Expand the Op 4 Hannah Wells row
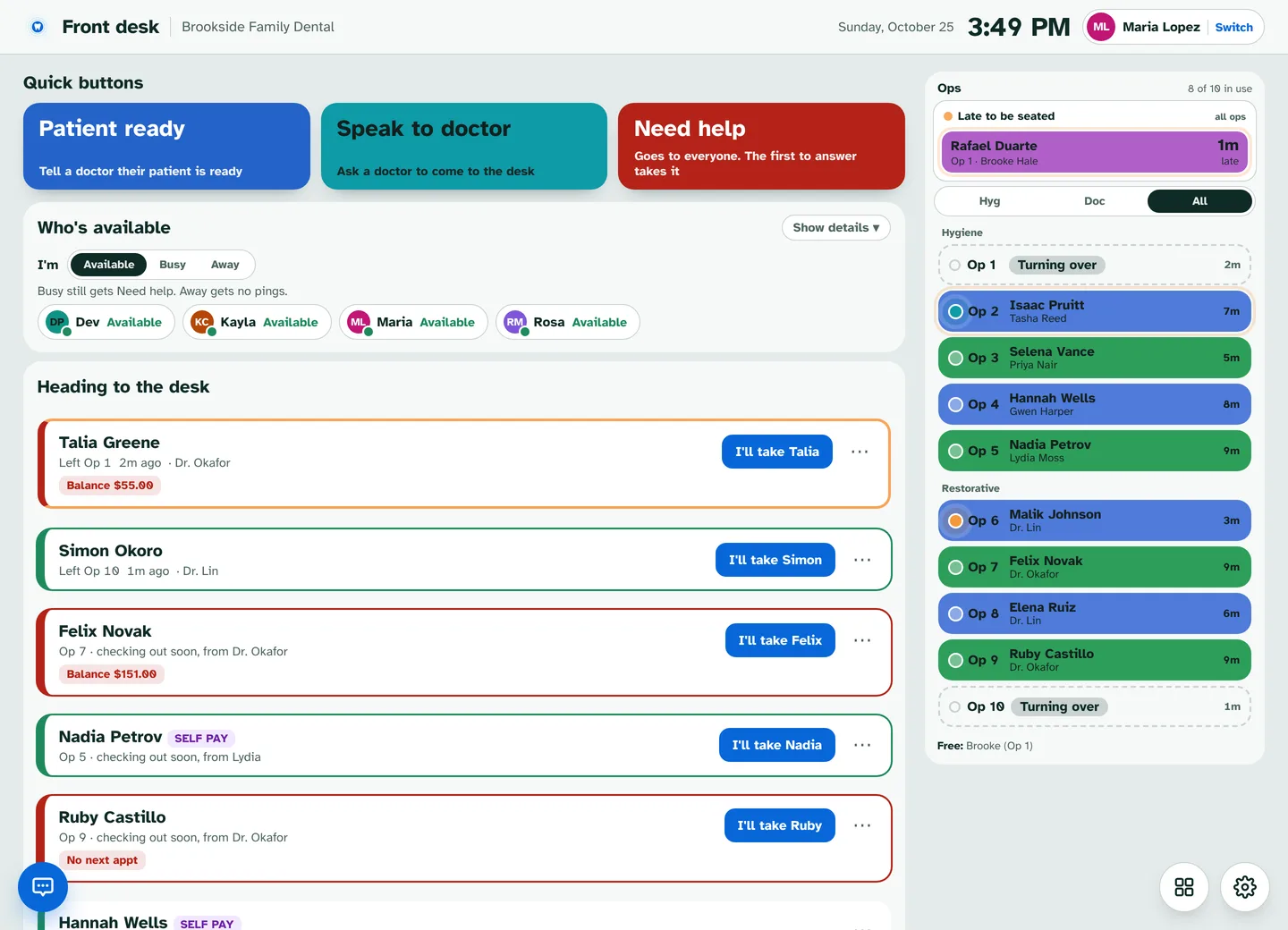 point(1095,404)
